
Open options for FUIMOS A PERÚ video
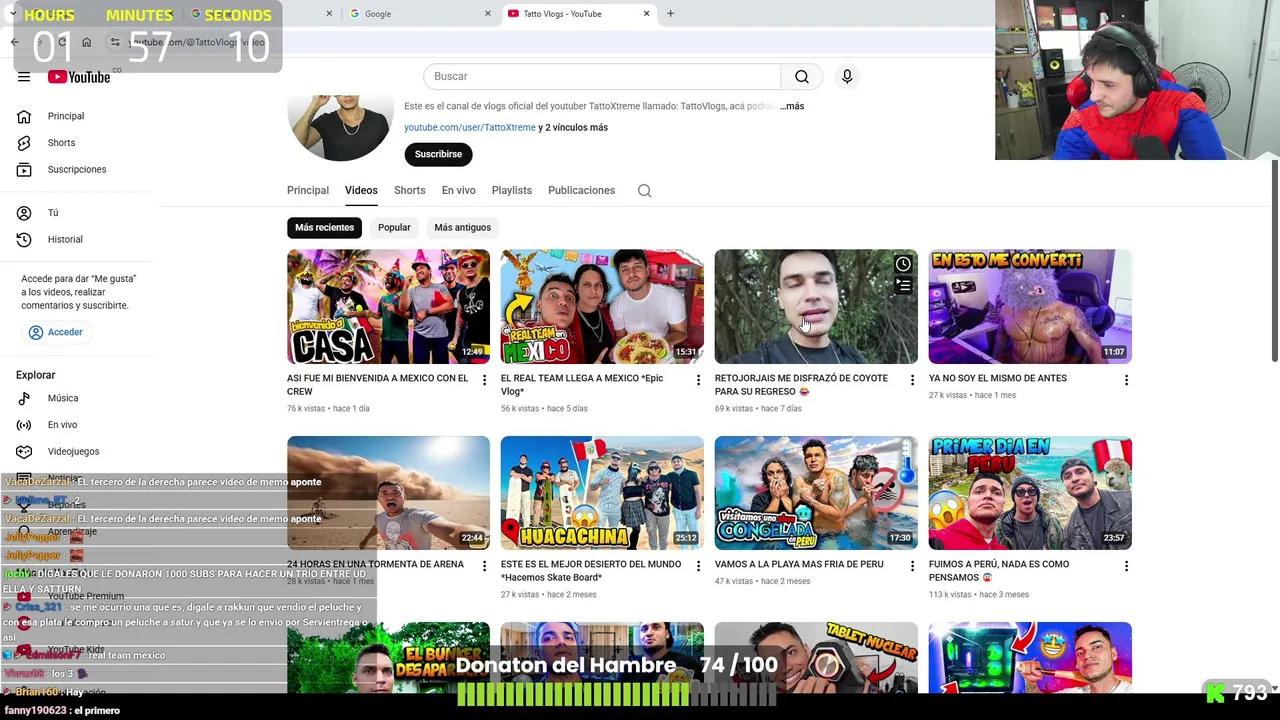coord(1126,566)
